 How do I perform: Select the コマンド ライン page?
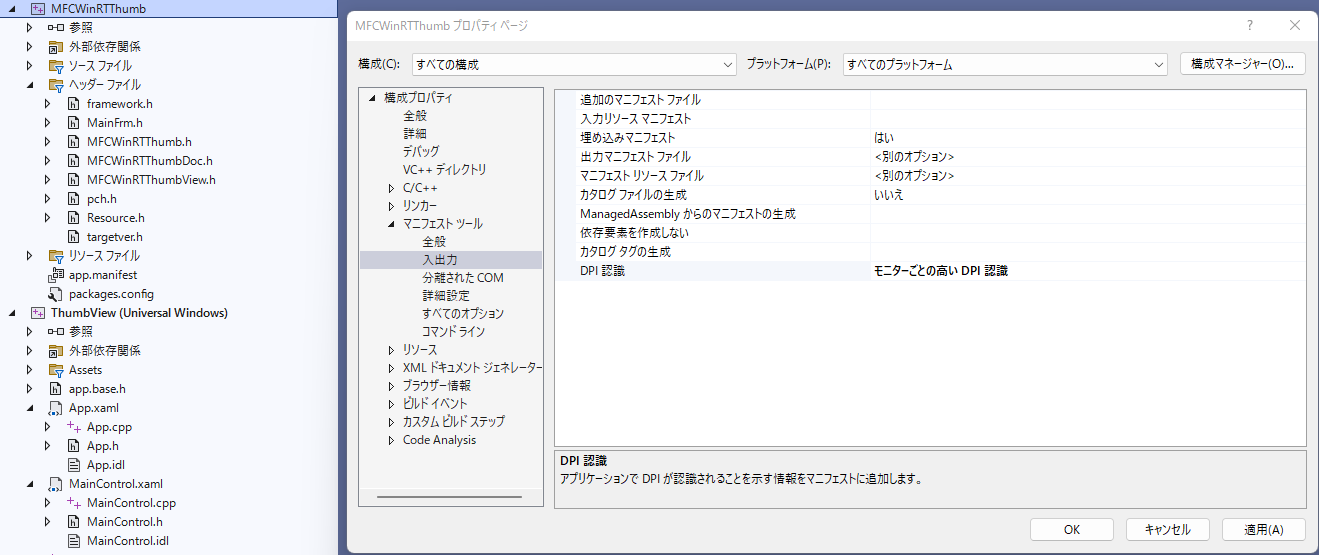pos(453,332)
